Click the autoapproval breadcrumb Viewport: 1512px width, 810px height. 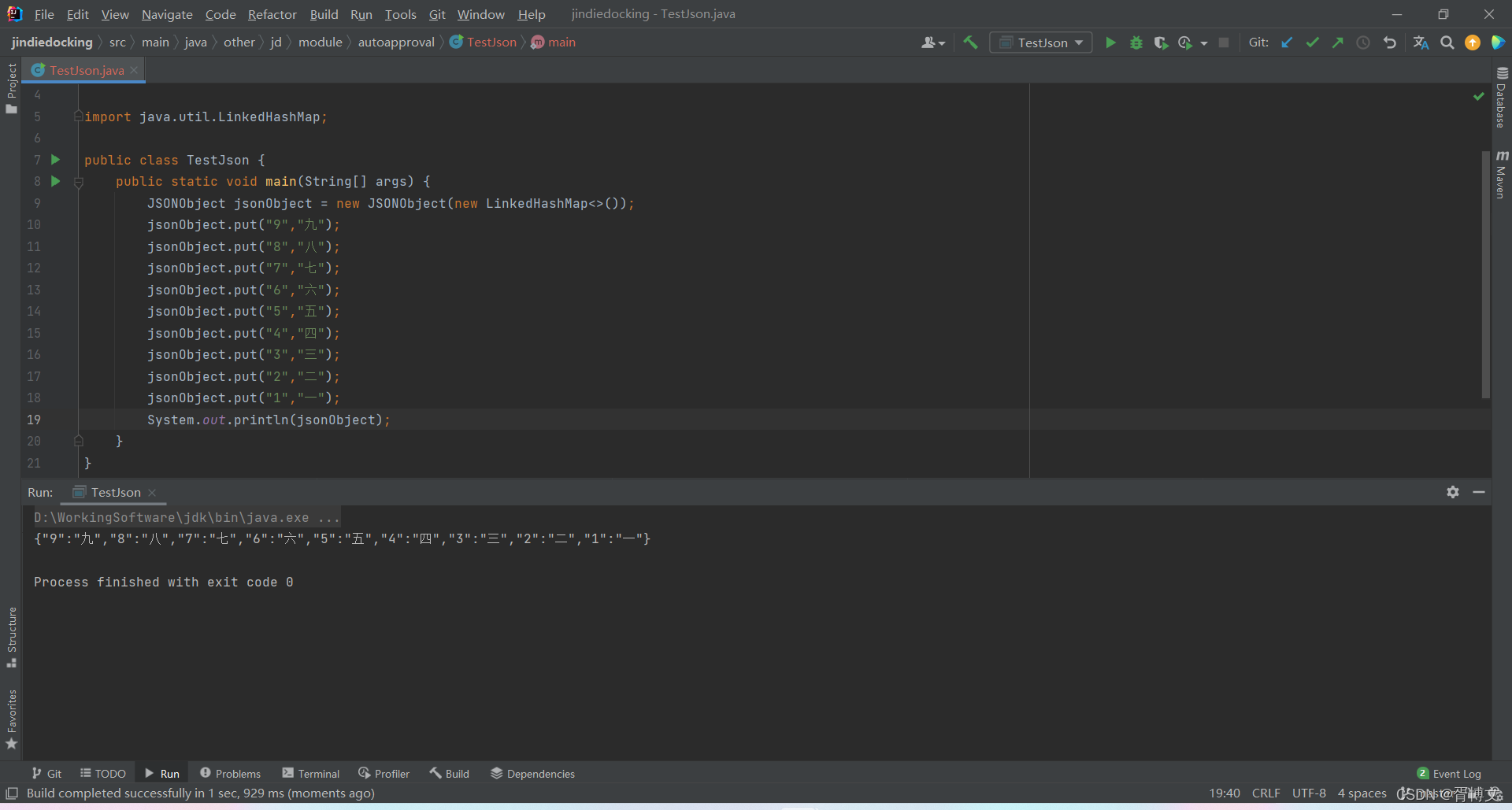(396, 42)
